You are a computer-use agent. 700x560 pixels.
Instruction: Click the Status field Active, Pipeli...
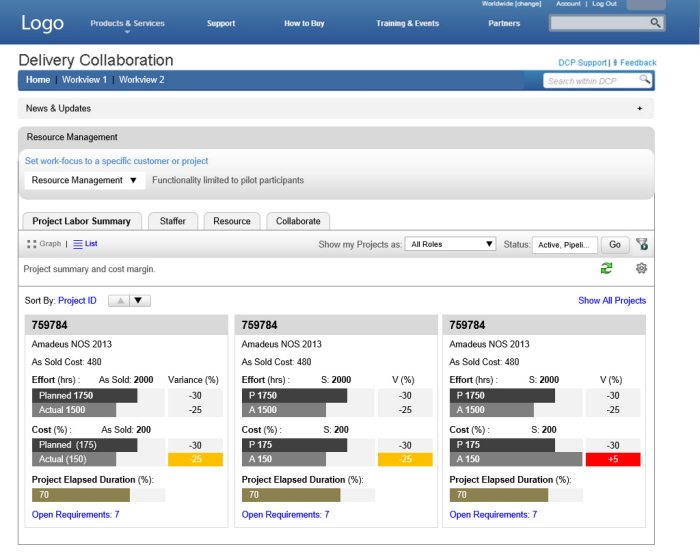(x=564, y=245)
